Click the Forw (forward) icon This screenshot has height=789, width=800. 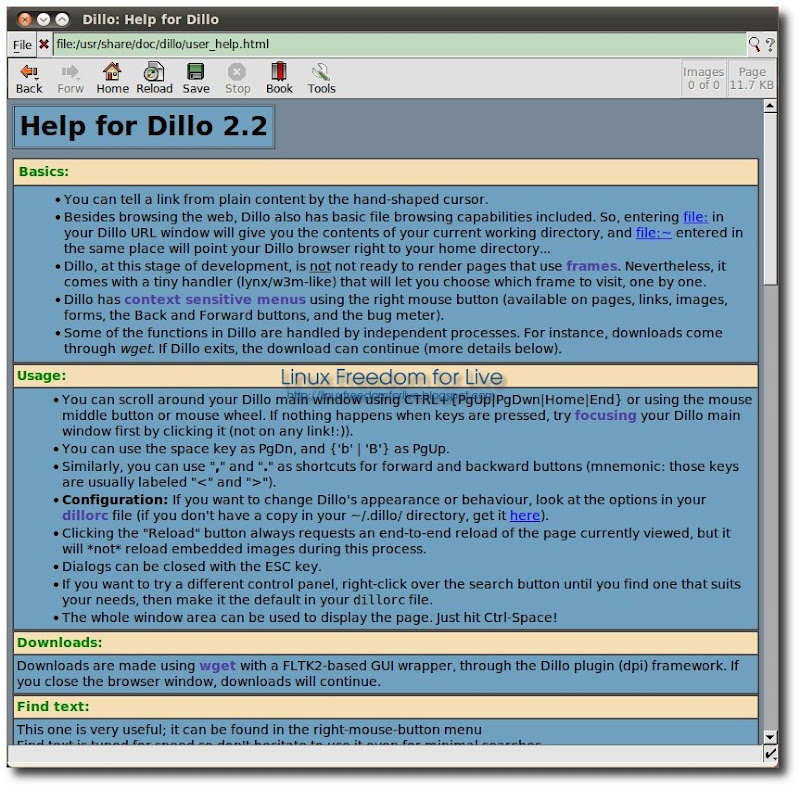70,77
